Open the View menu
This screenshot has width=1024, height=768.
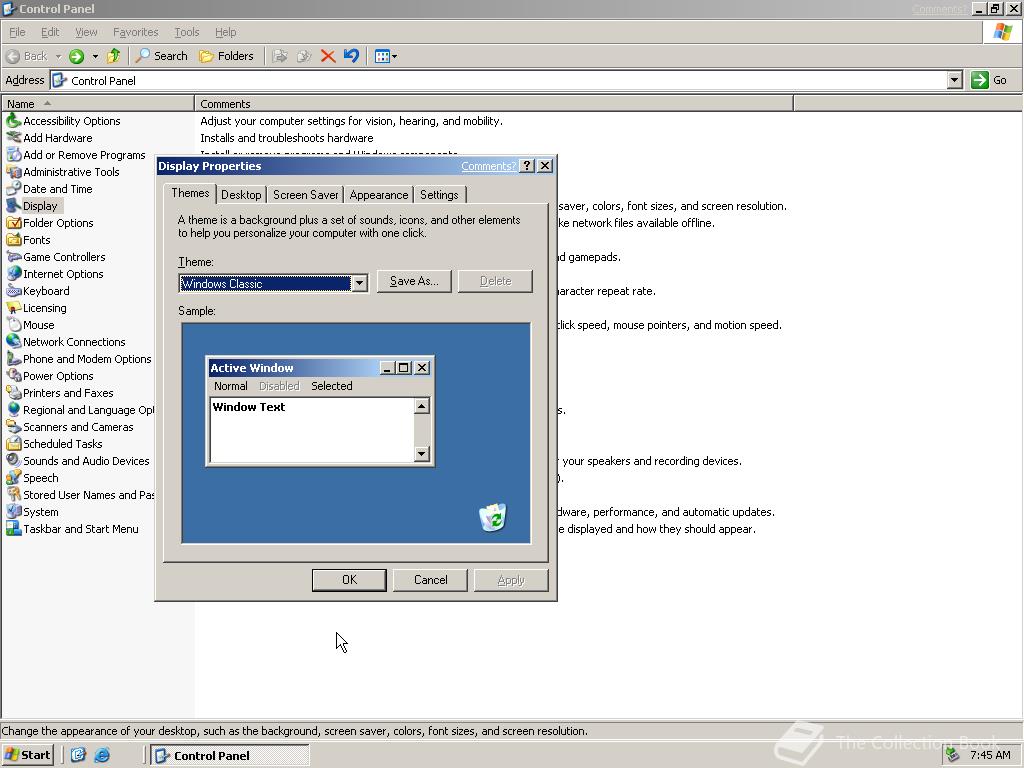(86, 32)
